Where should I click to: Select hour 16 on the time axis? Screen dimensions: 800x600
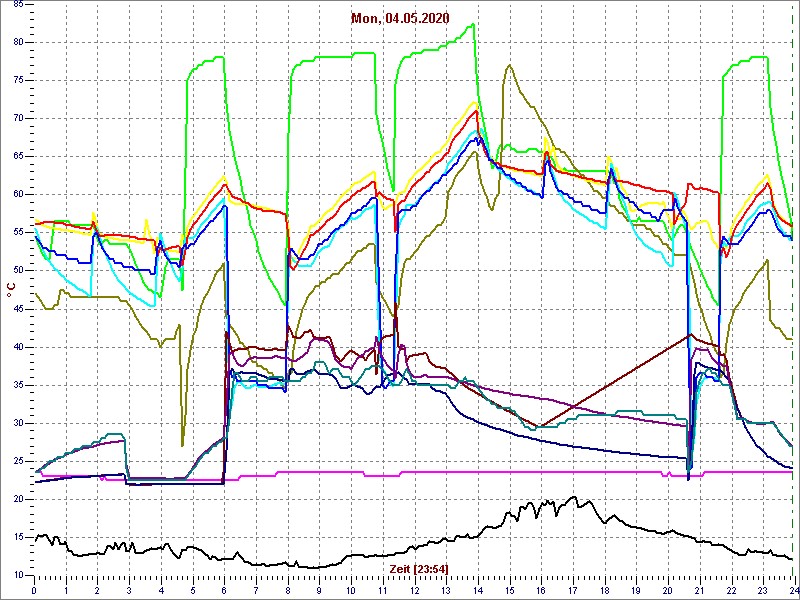click(540, 591)
